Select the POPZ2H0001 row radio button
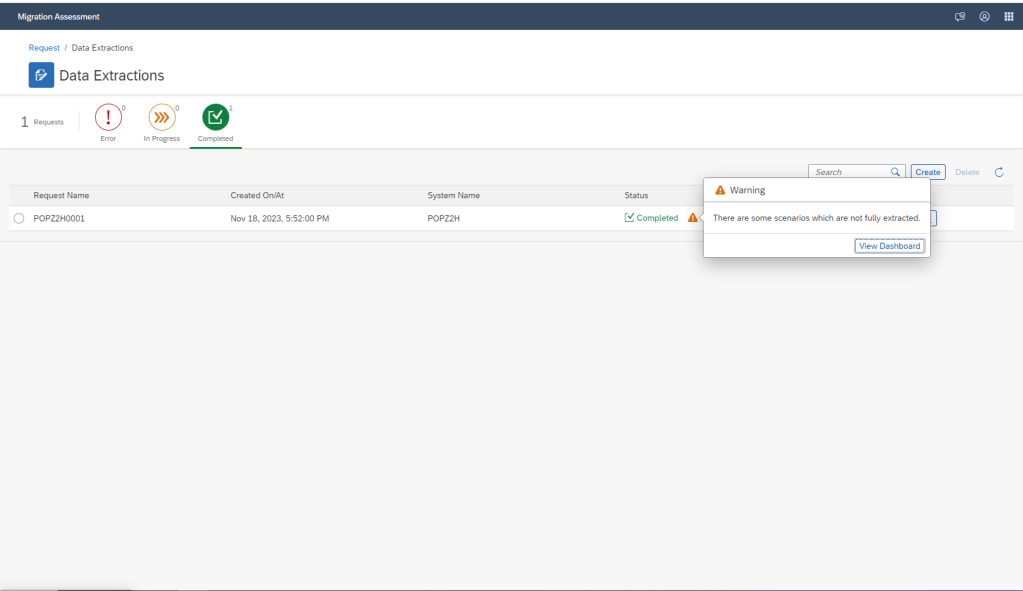 [x=19, y=218]
